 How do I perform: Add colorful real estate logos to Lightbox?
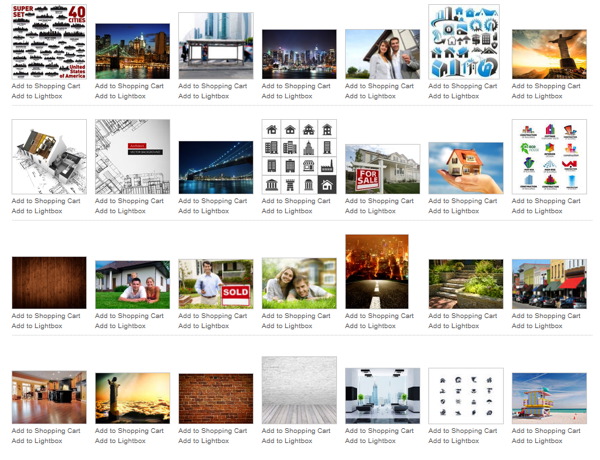pyautogui.click(x=537, y=211)
